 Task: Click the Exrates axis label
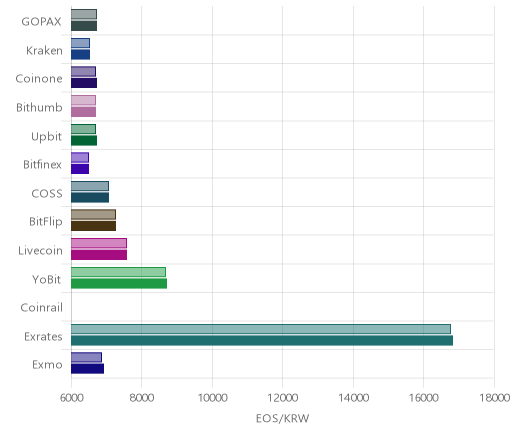click(x=43, y=336)
